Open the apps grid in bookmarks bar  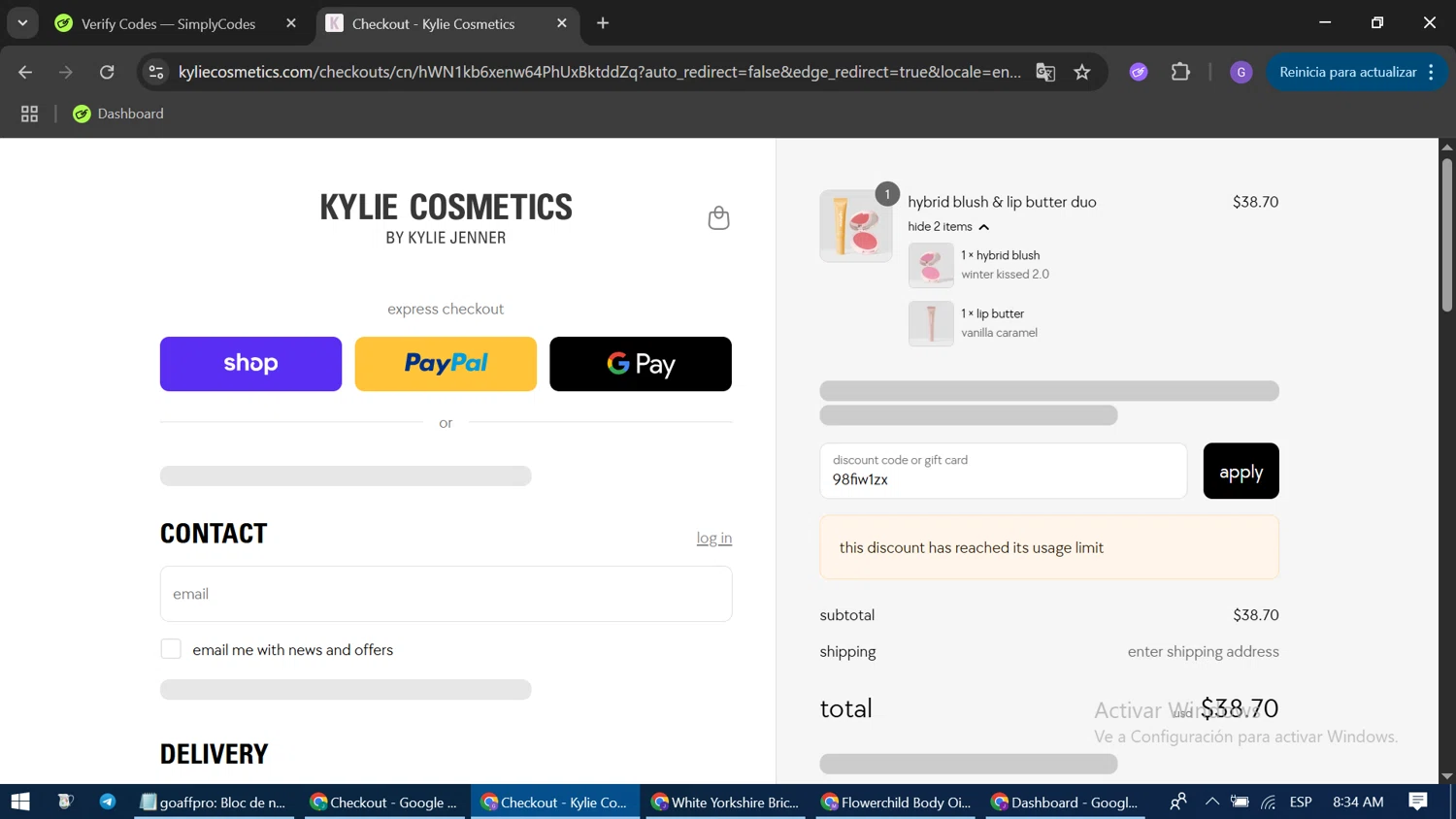click(x=29, y=114)
